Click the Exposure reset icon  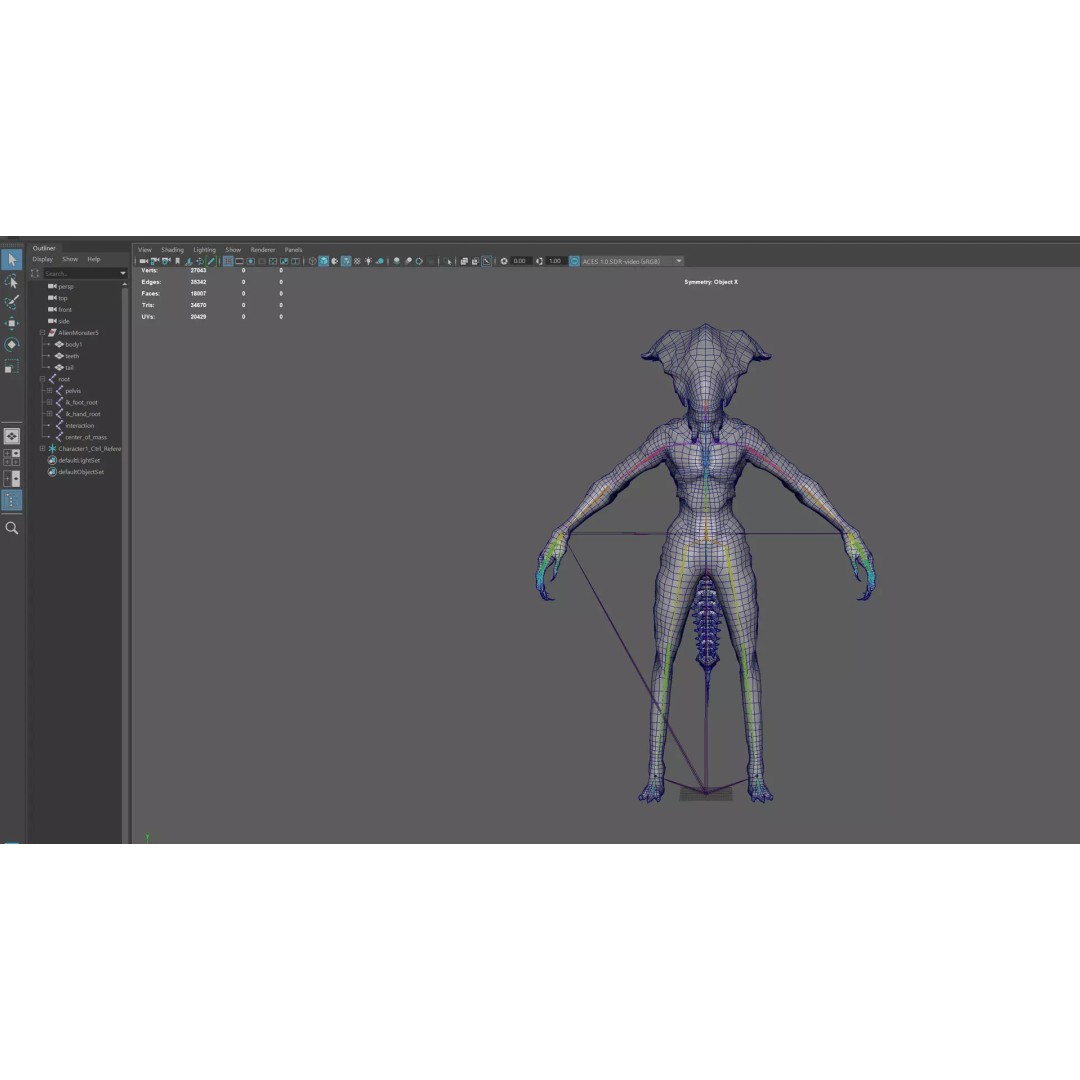point(503,261)
